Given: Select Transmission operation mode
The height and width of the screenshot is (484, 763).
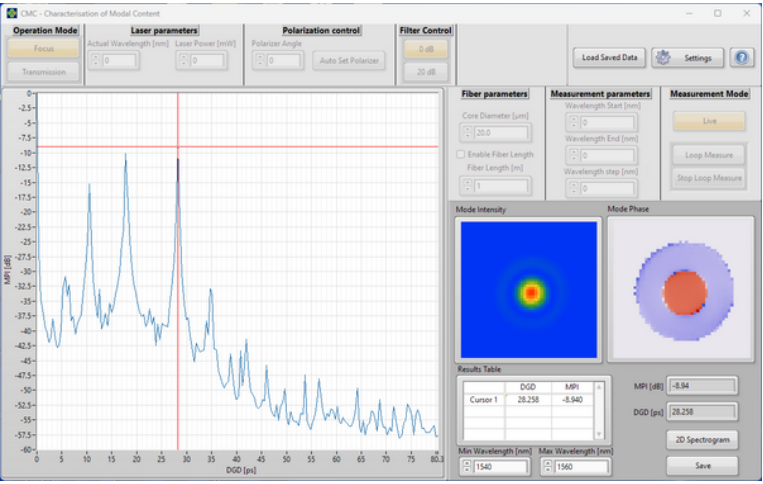Looking at the screenshot, I should 42,72.
